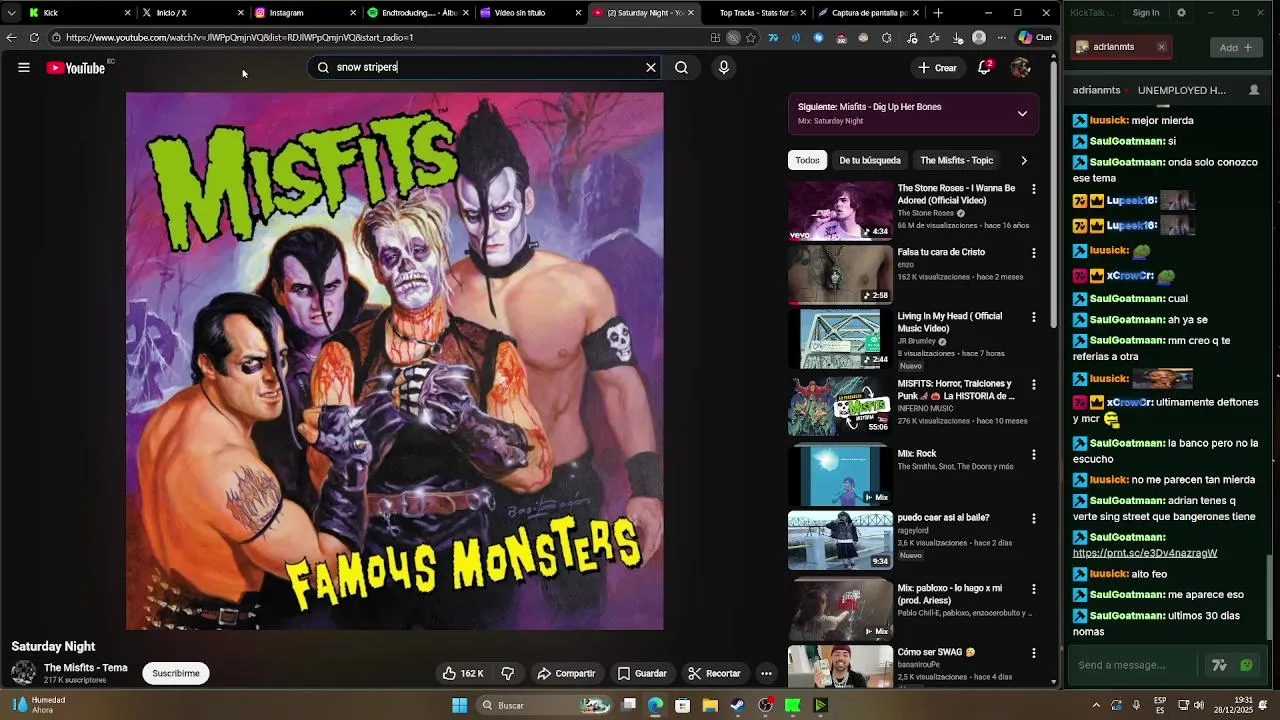This screenshot has width=1280, height=720.
Task: Open the tab actions menu chevron
Action: [11, 13]
